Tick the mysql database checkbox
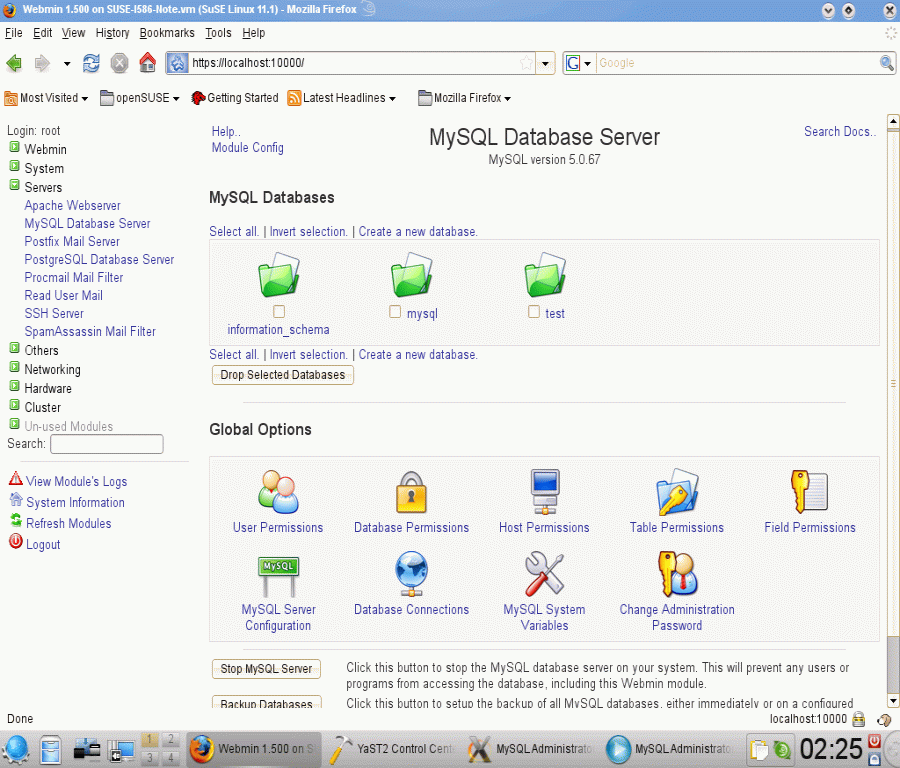This screenshot has height=768, width=900. [395, 312]
